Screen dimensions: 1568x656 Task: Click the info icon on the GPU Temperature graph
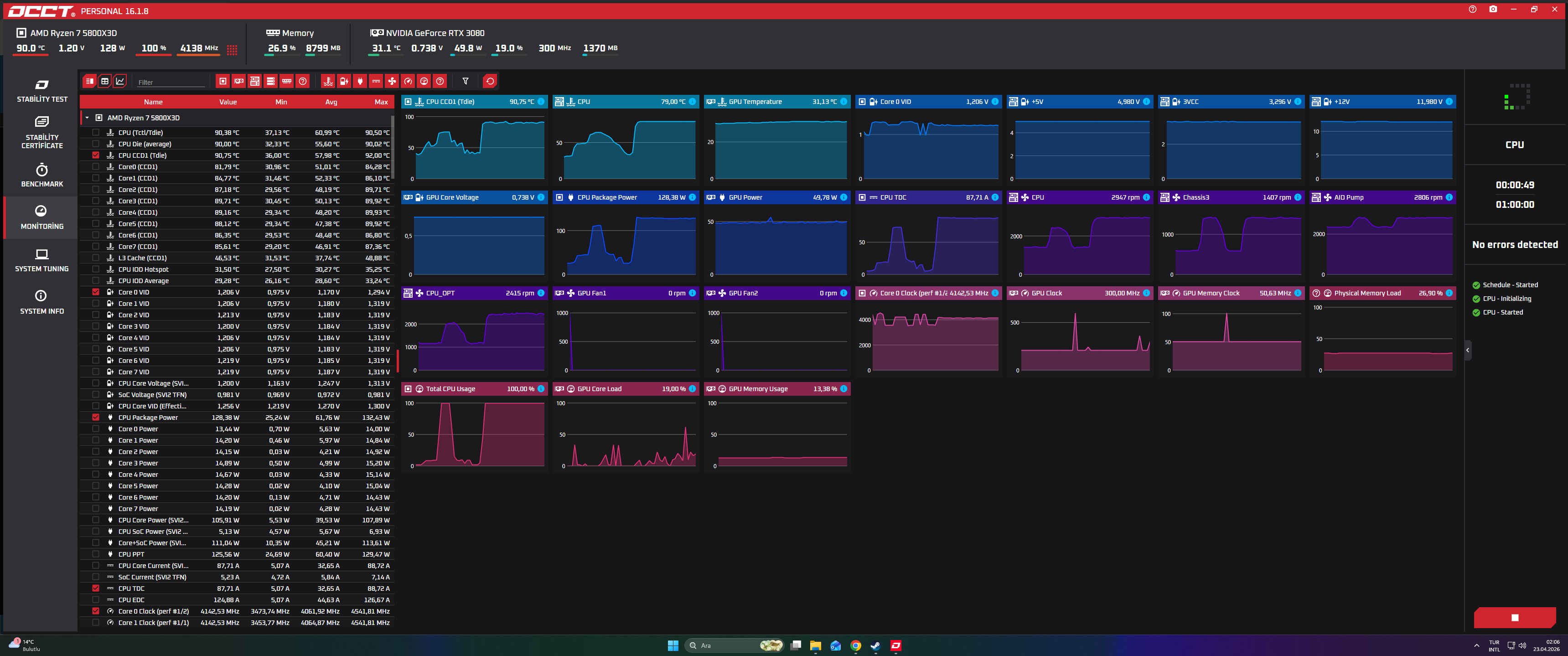pos(844,102)
